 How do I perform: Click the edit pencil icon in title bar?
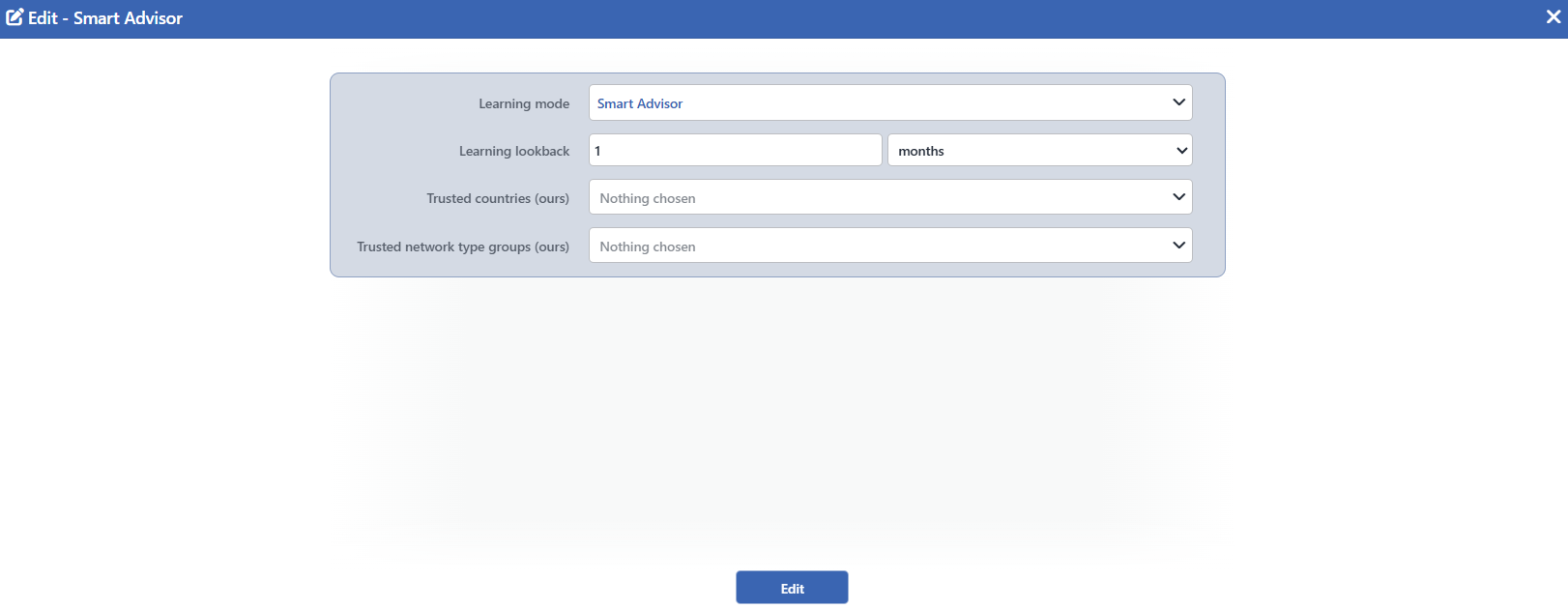tap(15, 17)
